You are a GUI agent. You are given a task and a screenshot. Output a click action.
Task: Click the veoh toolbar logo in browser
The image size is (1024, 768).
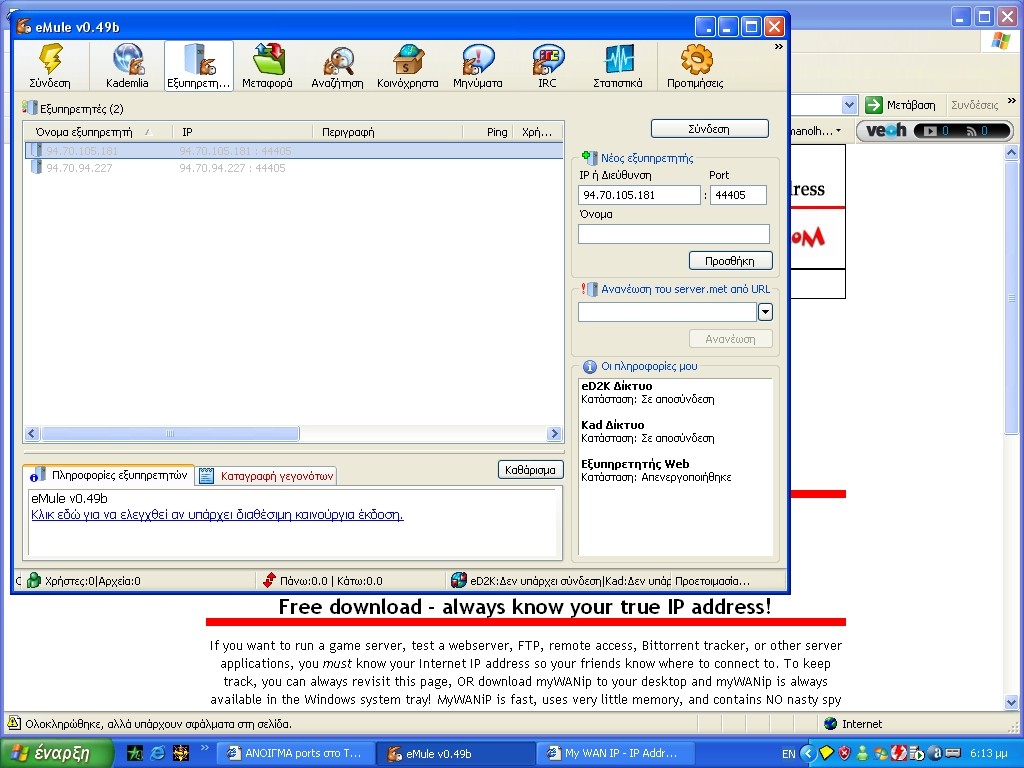coord(886,131)
